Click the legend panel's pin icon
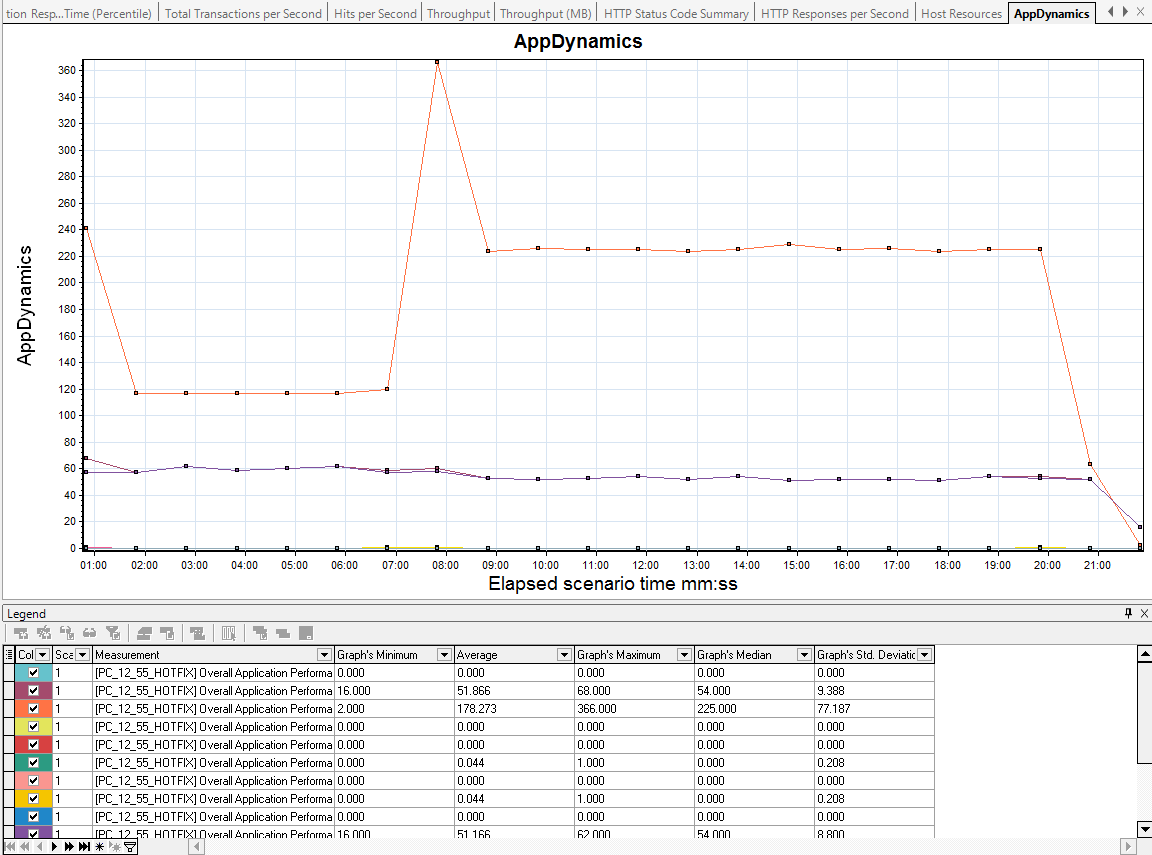This screenshot has height=855, width=1152. (1131, 613)
